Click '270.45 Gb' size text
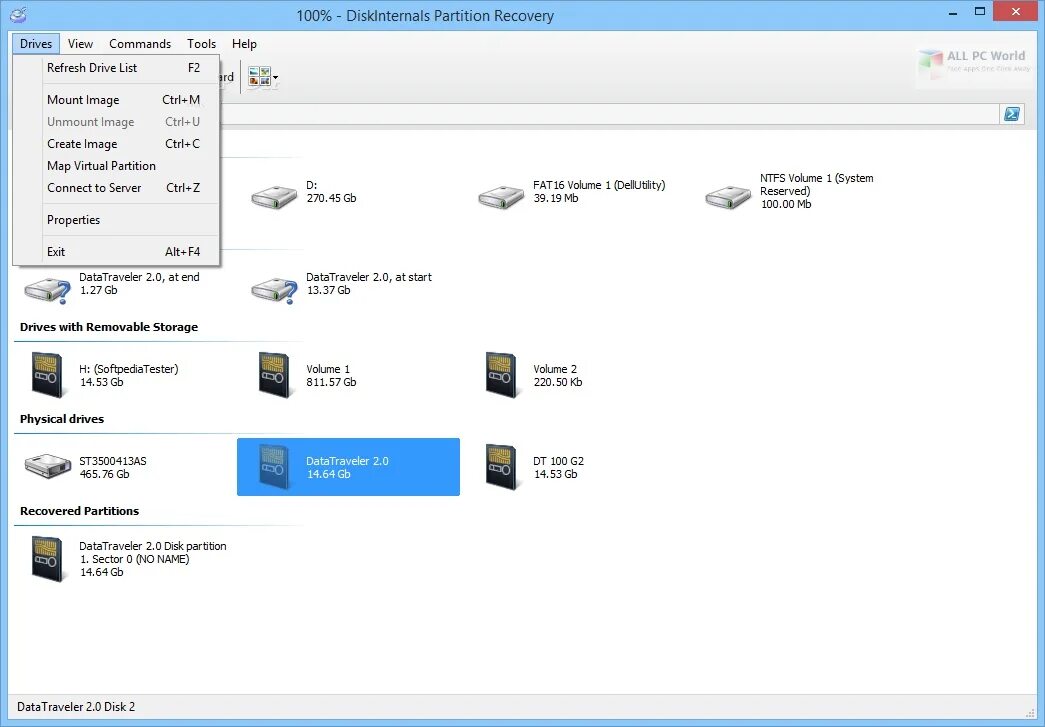Screen dimensions: 1045x727 coord(331,199)
